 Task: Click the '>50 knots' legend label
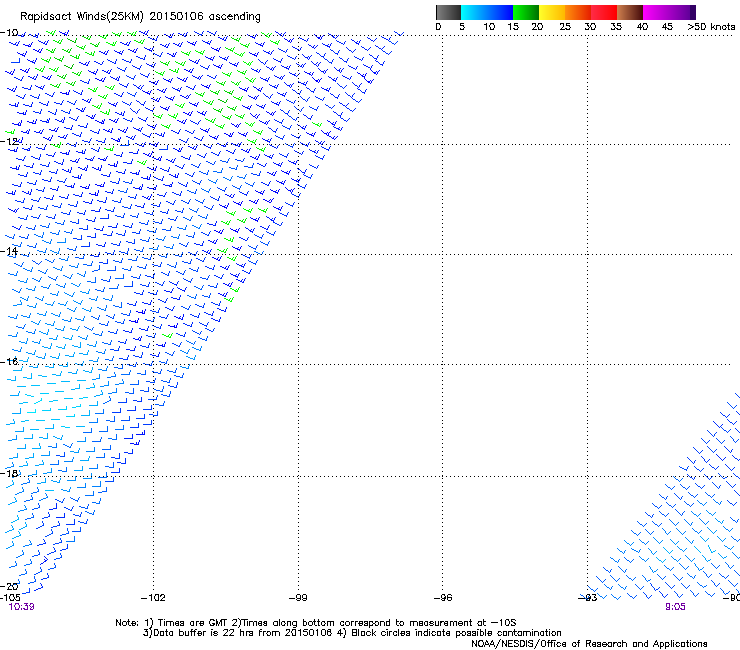click(x=711, y=27)
